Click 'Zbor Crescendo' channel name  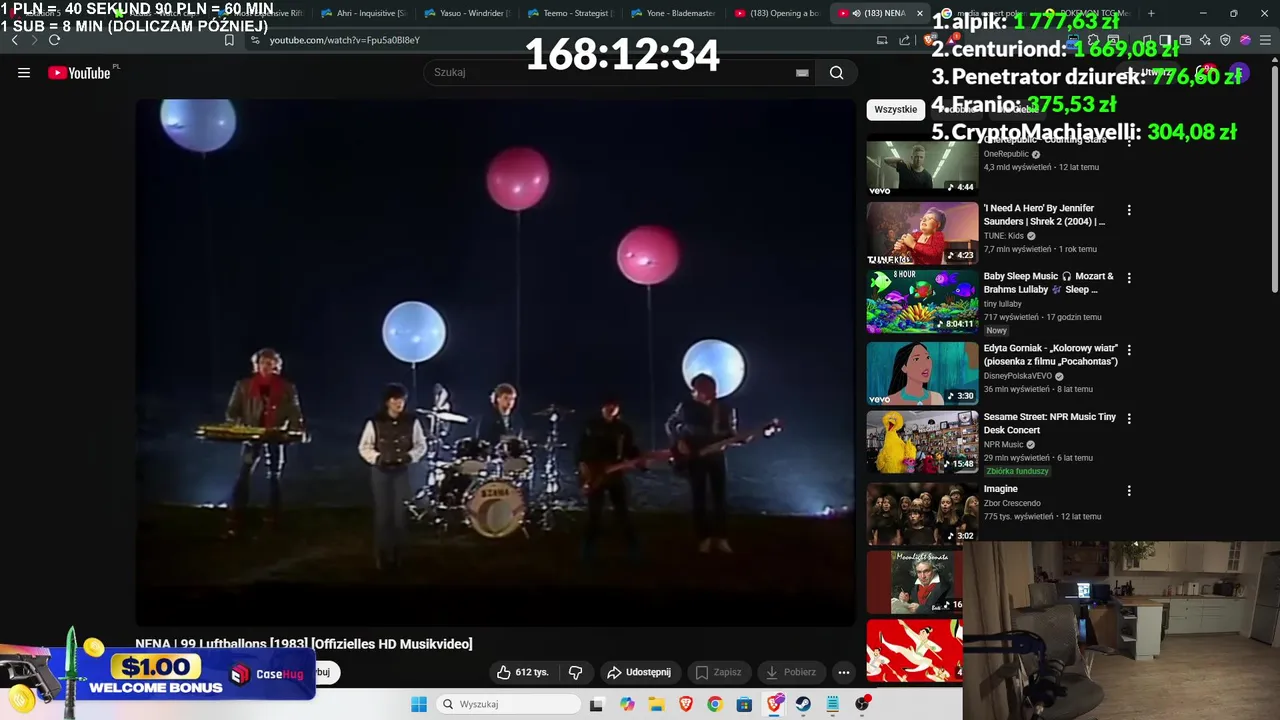tap(1012, 503)
